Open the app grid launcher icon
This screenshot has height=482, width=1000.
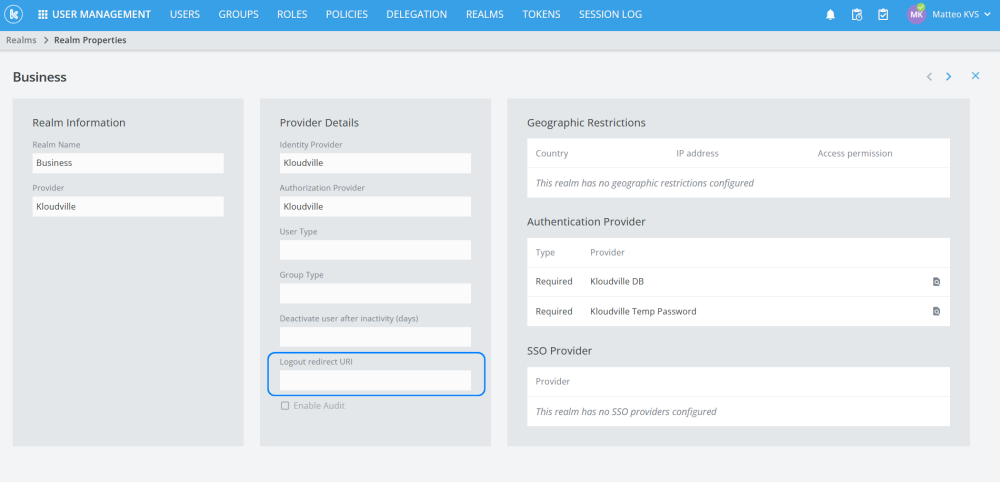[43, 15]
